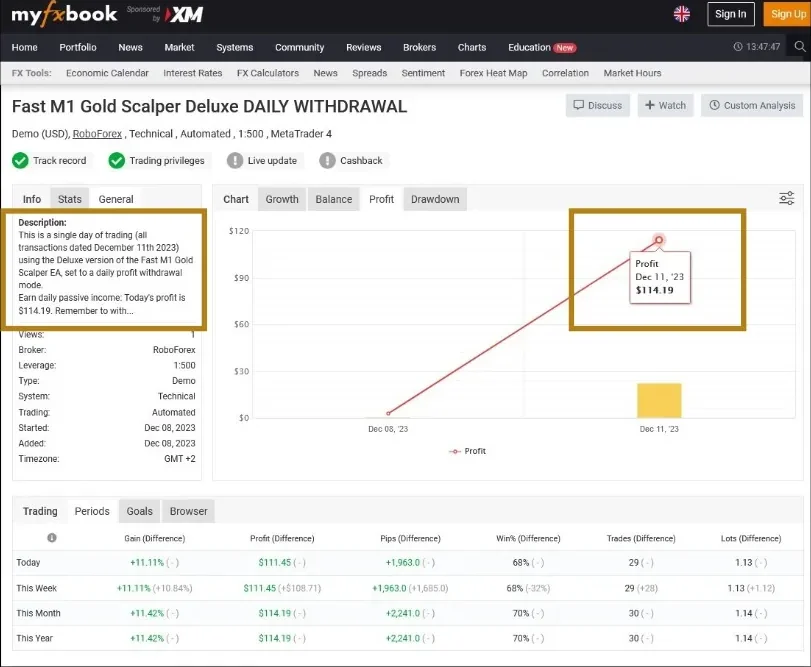811x667 pixels.
Task: Follow the RoboForex broker link
Action: [97, 134]
